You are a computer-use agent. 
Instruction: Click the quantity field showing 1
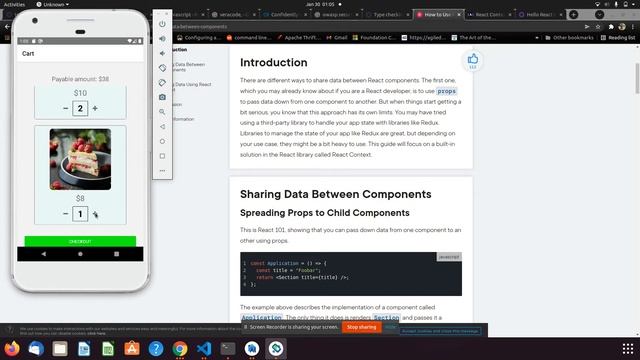[x=80, y=214]
